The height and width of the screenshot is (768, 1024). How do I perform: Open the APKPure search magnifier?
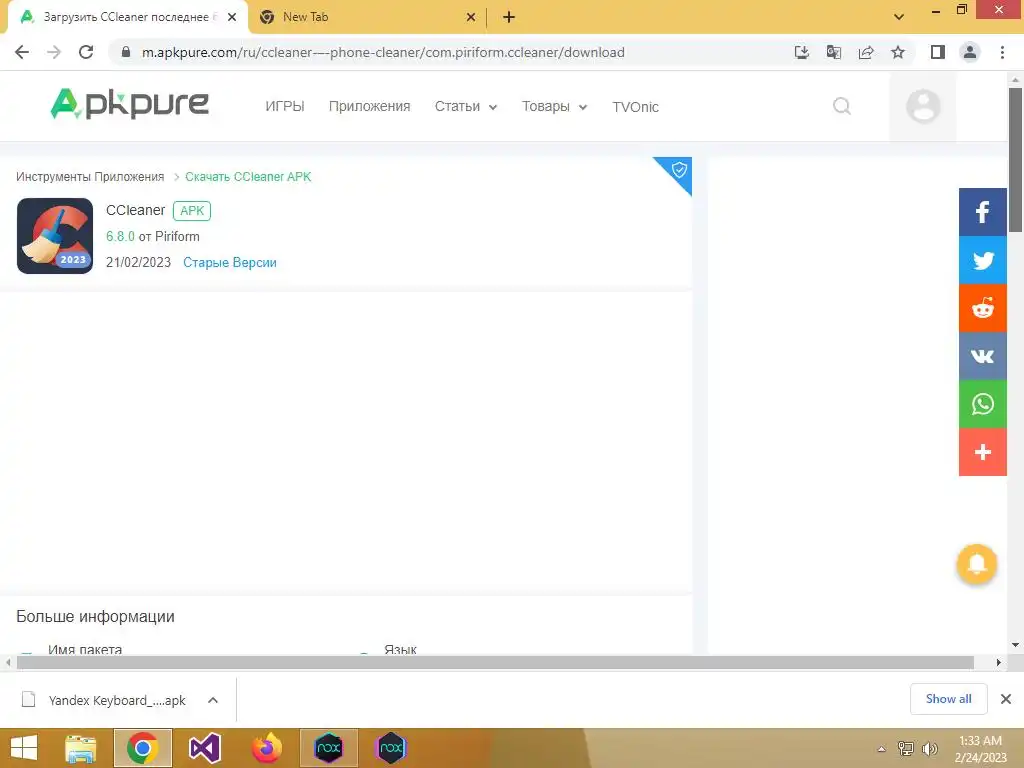click(842, 106)
